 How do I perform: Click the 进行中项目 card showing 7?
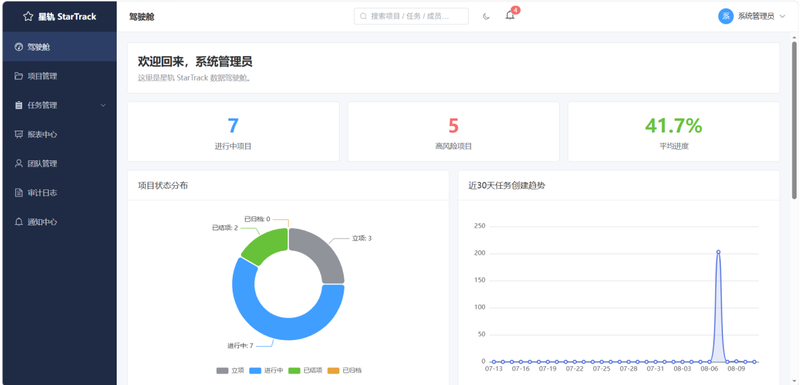pyautogui.click(x=233, y=132)
